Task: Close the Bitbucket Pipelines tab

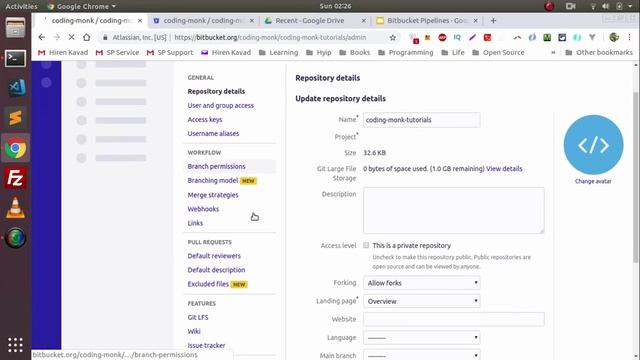Action: 476,20
